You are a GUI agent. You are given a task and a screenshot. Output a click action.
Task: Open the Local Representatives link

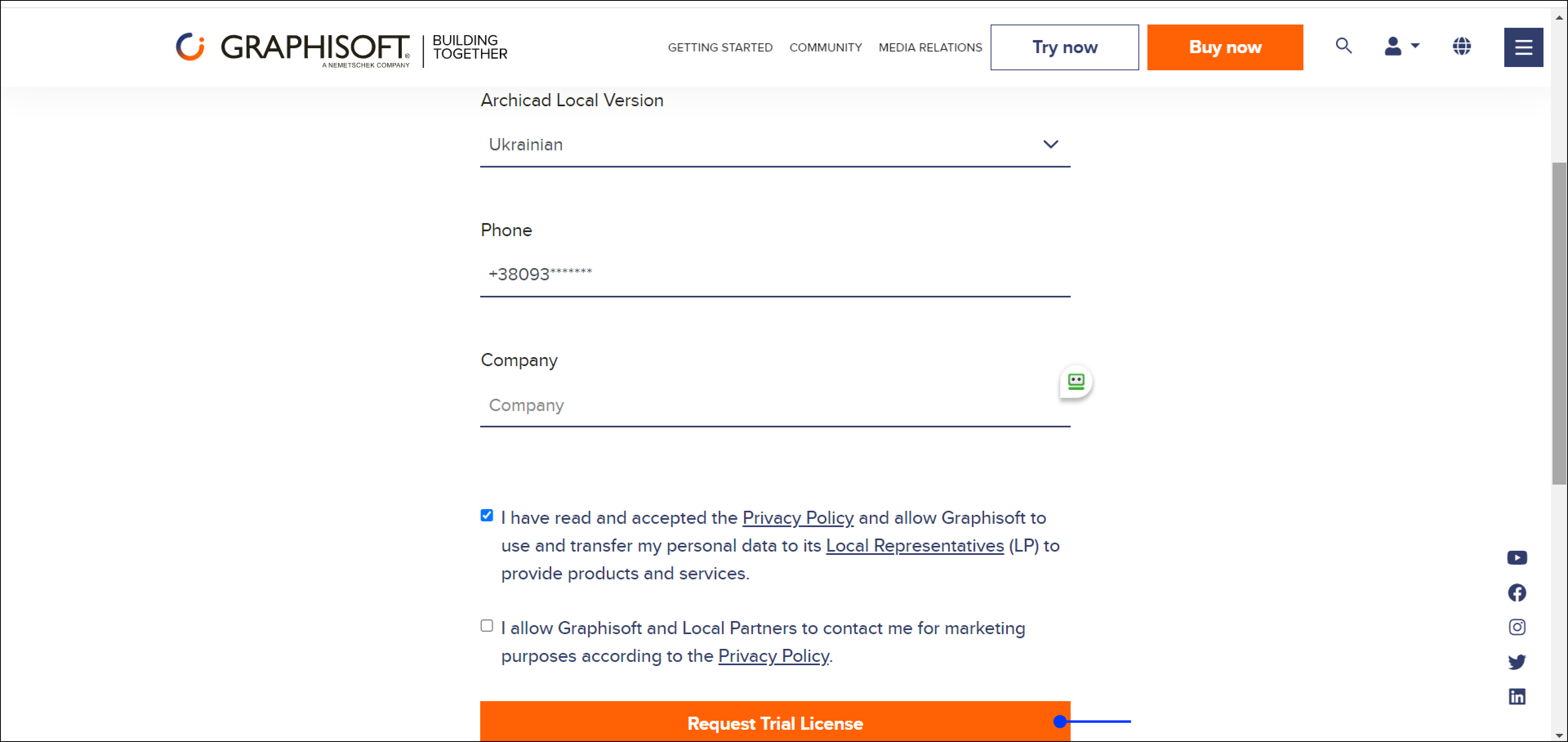pyautogui.click(x=914, y=546)
